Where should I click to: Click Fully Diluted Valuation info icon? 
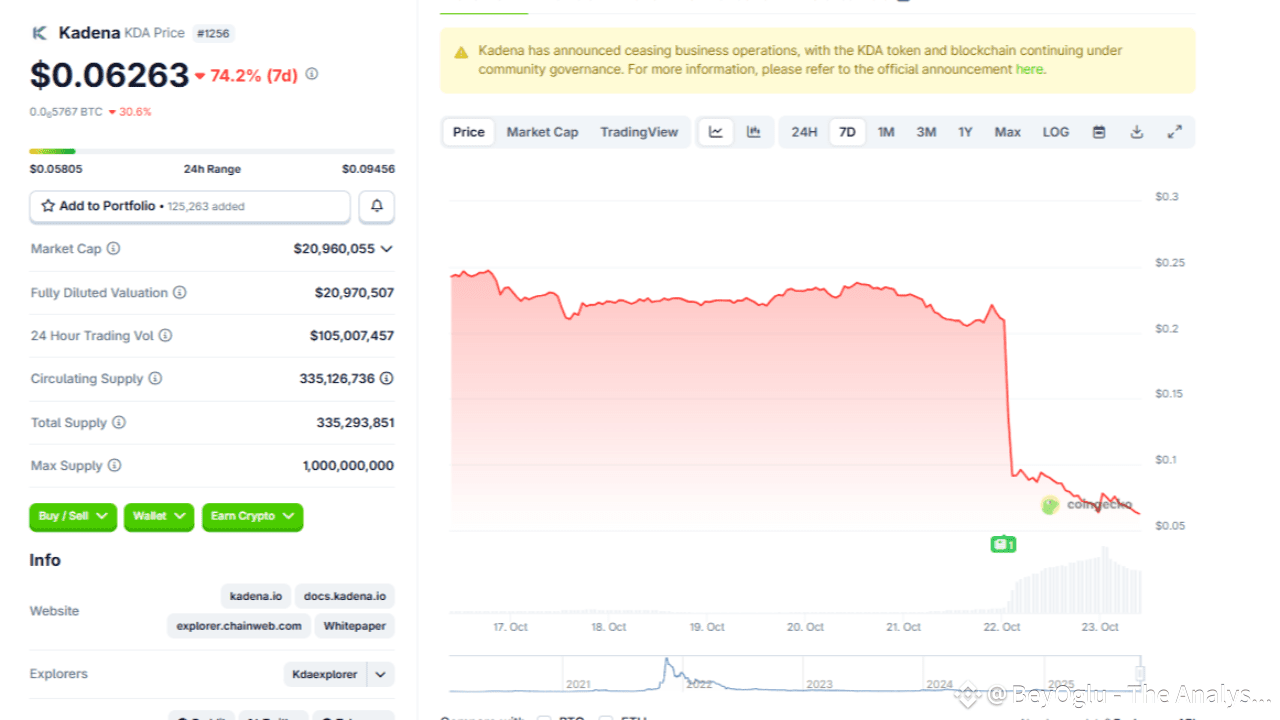(179, 293)
